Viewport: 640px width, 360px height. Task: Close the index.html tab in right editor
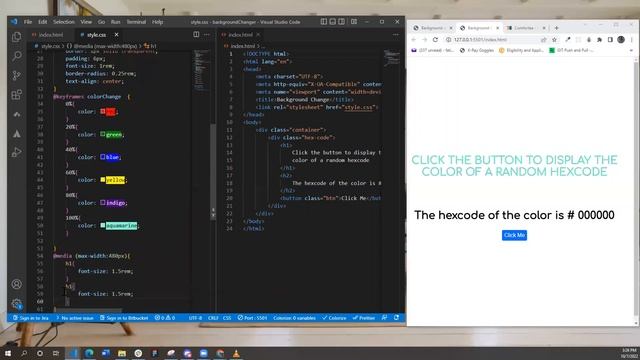click(x=258, y=35)
